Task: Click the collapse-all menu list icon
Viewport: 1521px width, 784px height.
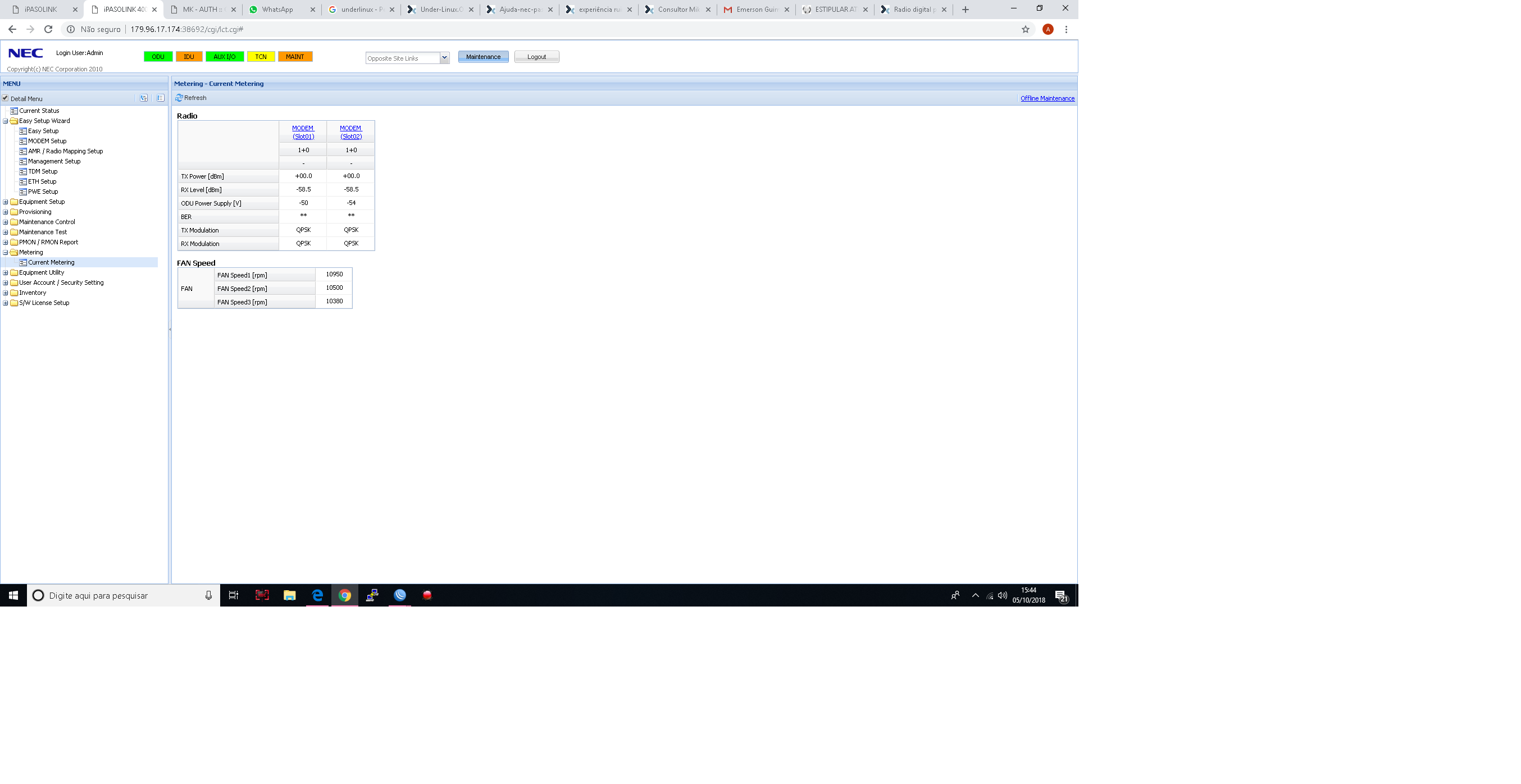Action: 160,98
